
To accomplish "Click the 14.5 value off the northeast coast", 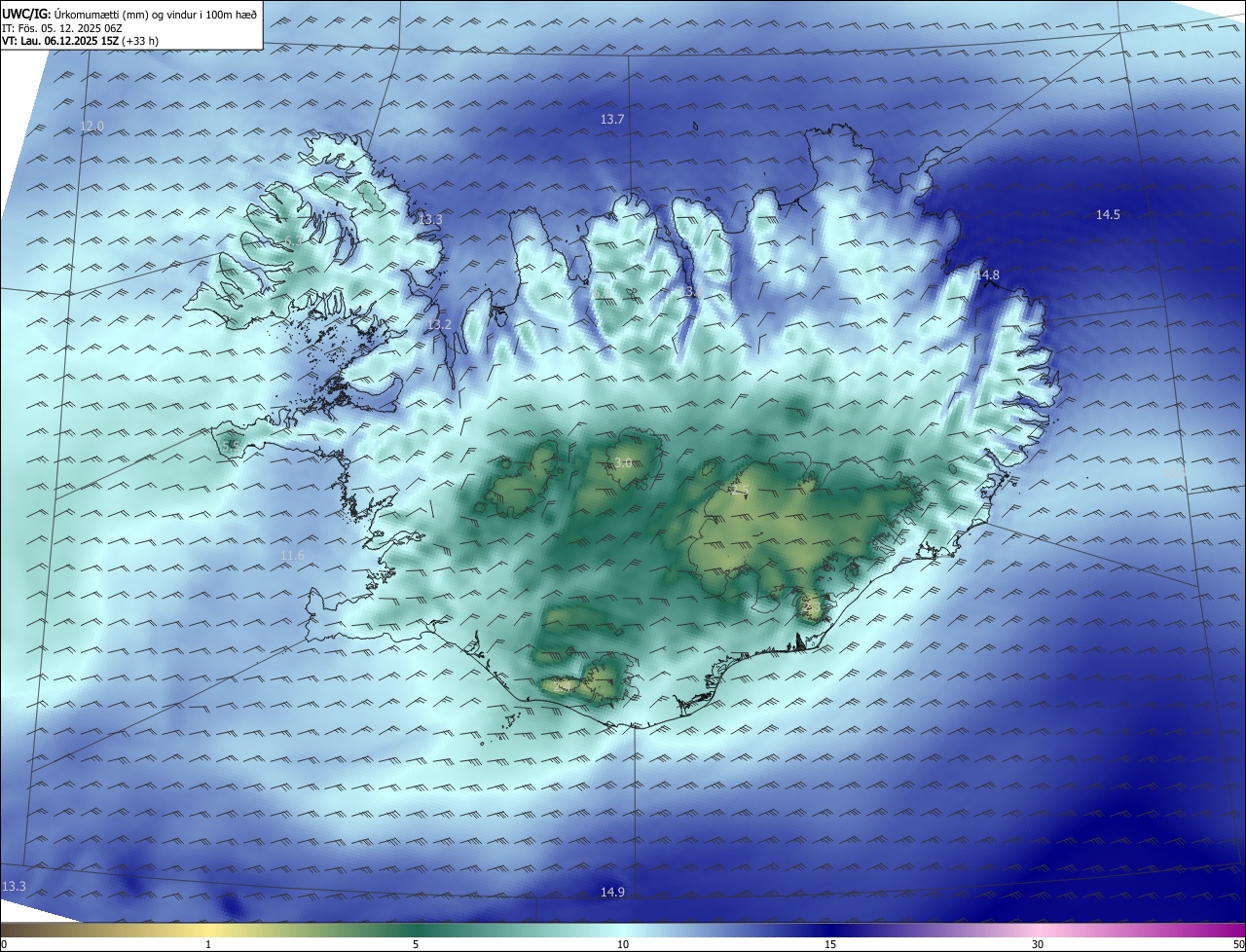I will (x=1108, y=215).
